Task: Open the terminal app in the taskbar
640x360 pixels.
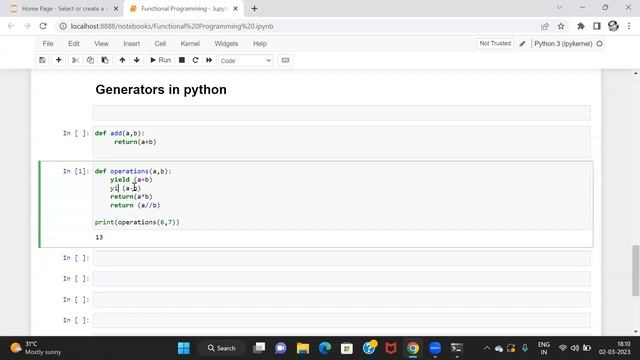Action: pos(456,348)
